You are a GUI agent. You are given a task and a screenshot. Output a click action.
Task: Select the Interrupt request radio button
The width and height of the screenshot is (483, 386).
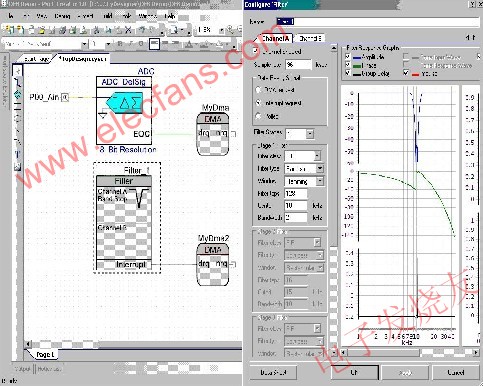[x=258, y=103]
